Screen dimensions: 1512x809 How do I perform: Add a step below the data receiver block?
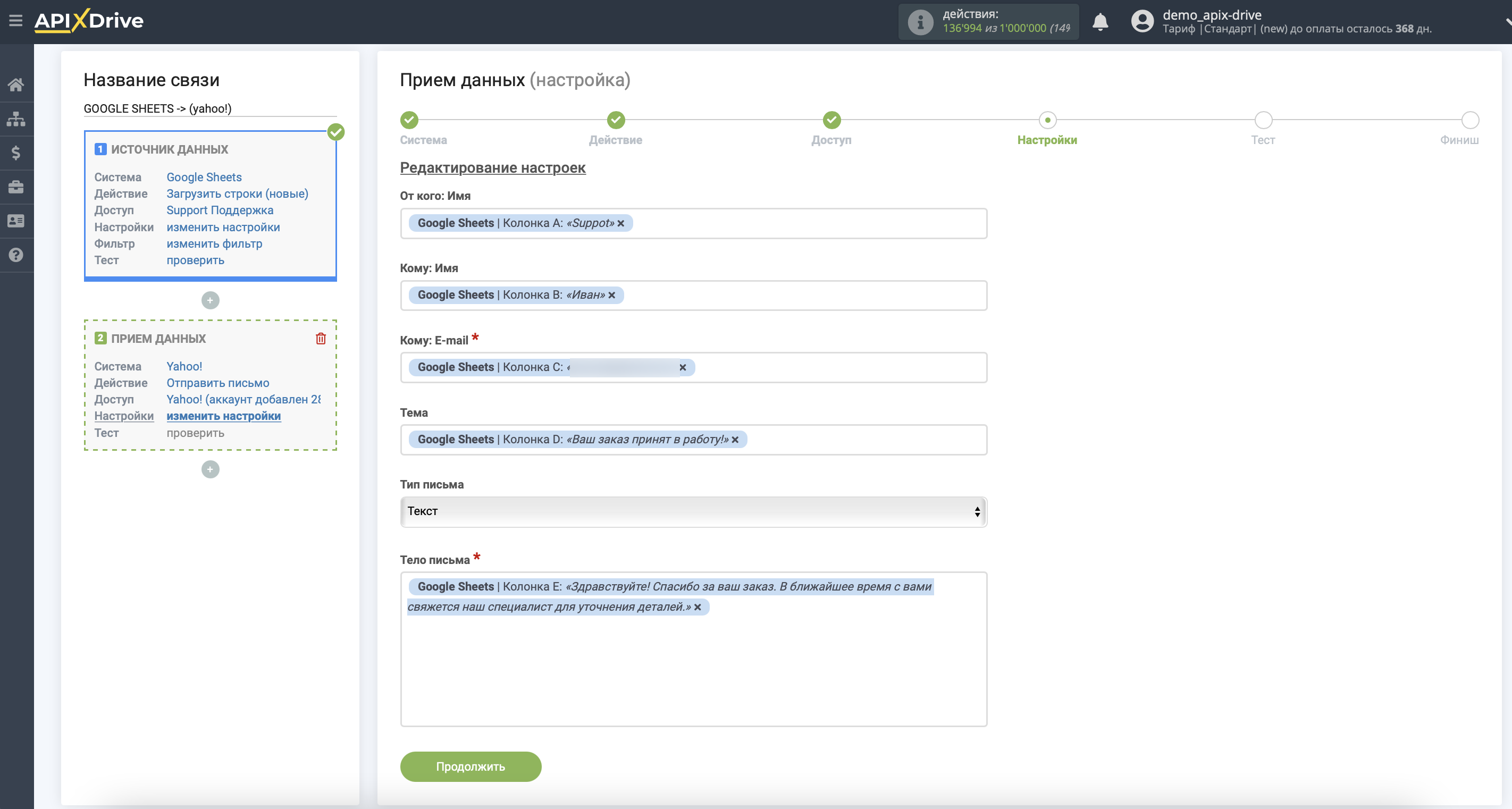210,469
